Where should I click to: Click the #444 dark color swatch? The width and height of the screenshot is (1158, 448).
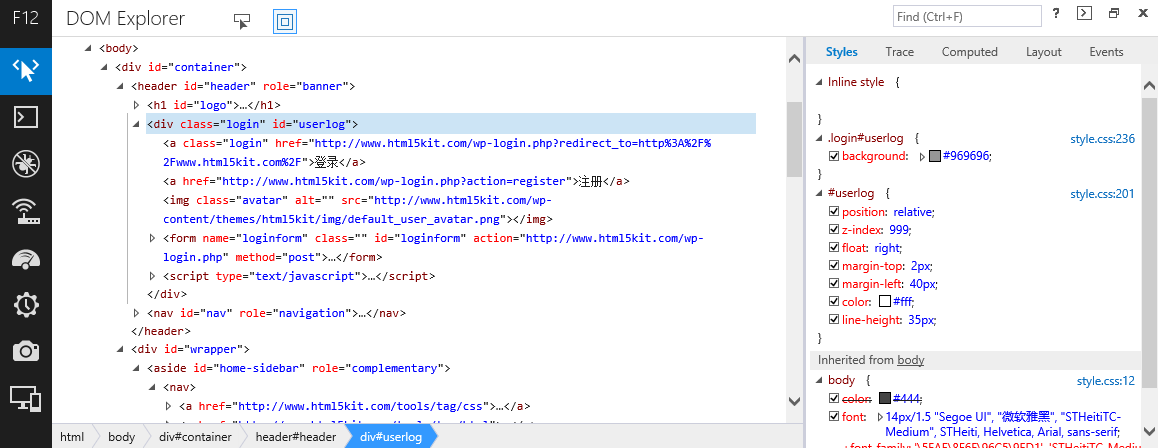pos(885,399)
